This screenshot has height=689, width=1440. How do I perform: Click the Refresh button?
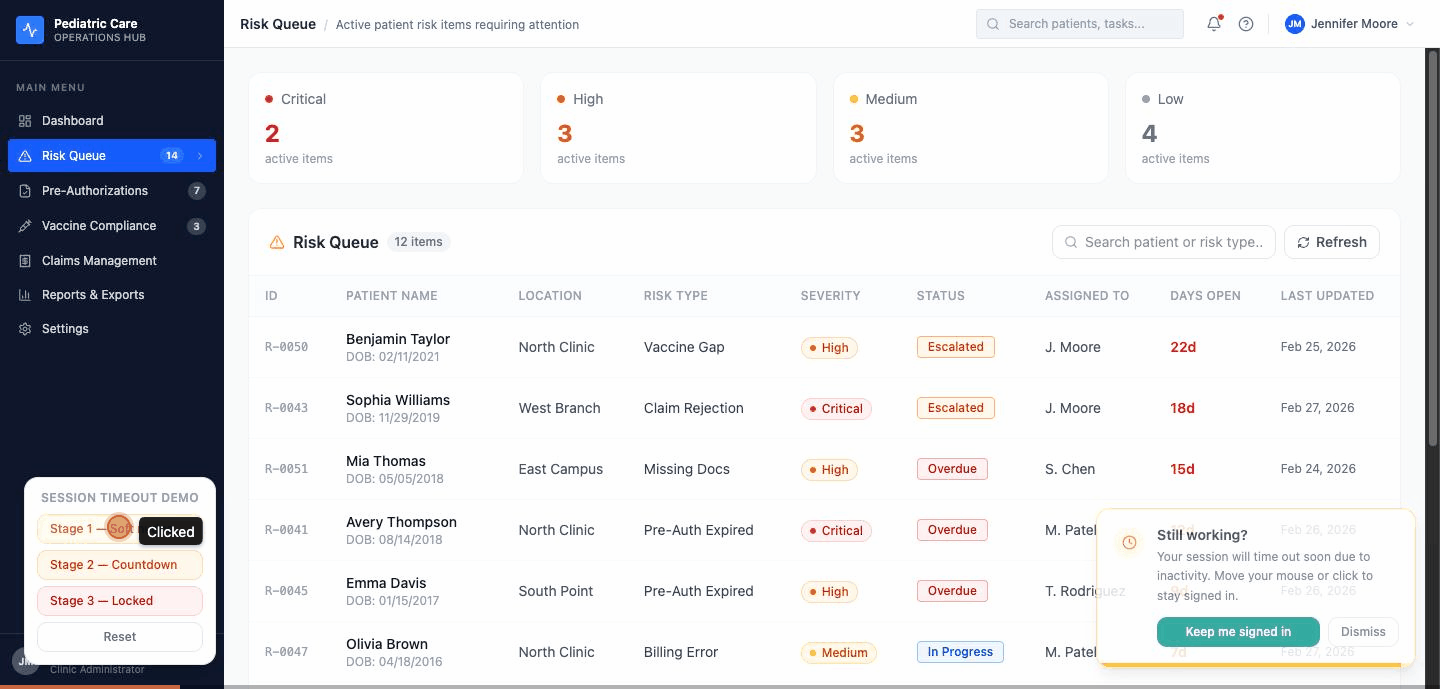point(1331,242)
